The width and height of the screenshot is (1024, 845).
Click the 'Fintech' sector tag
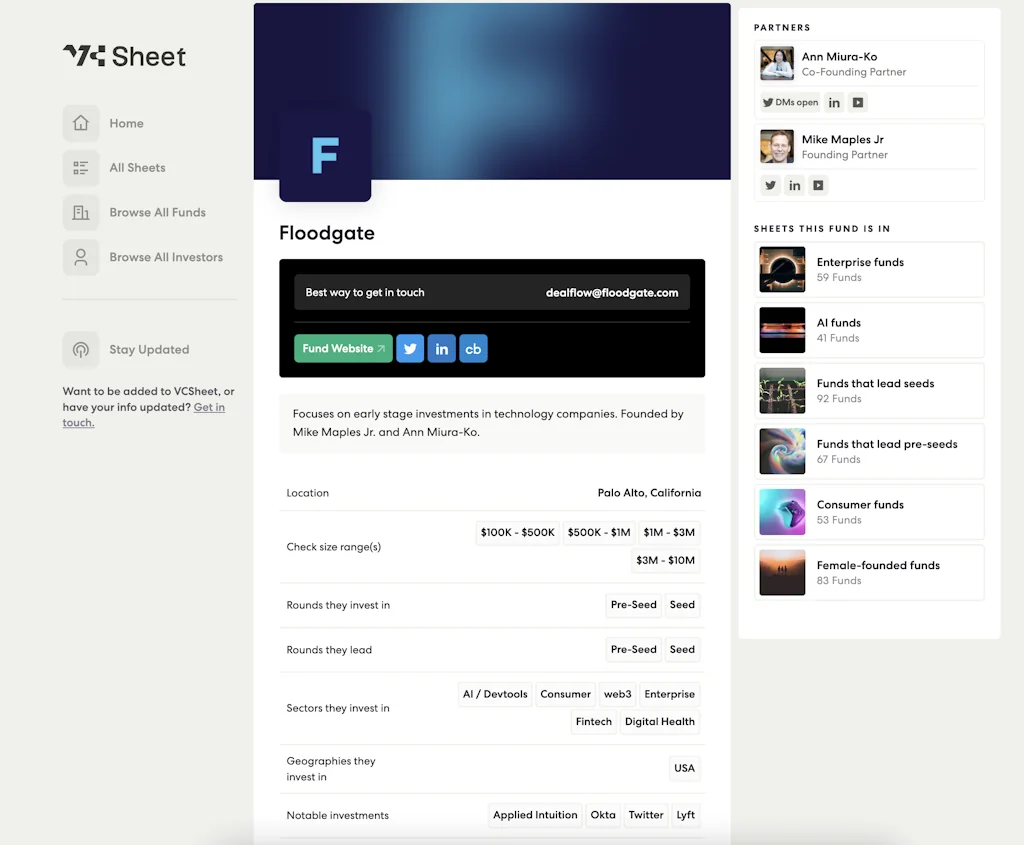(593, 721)
